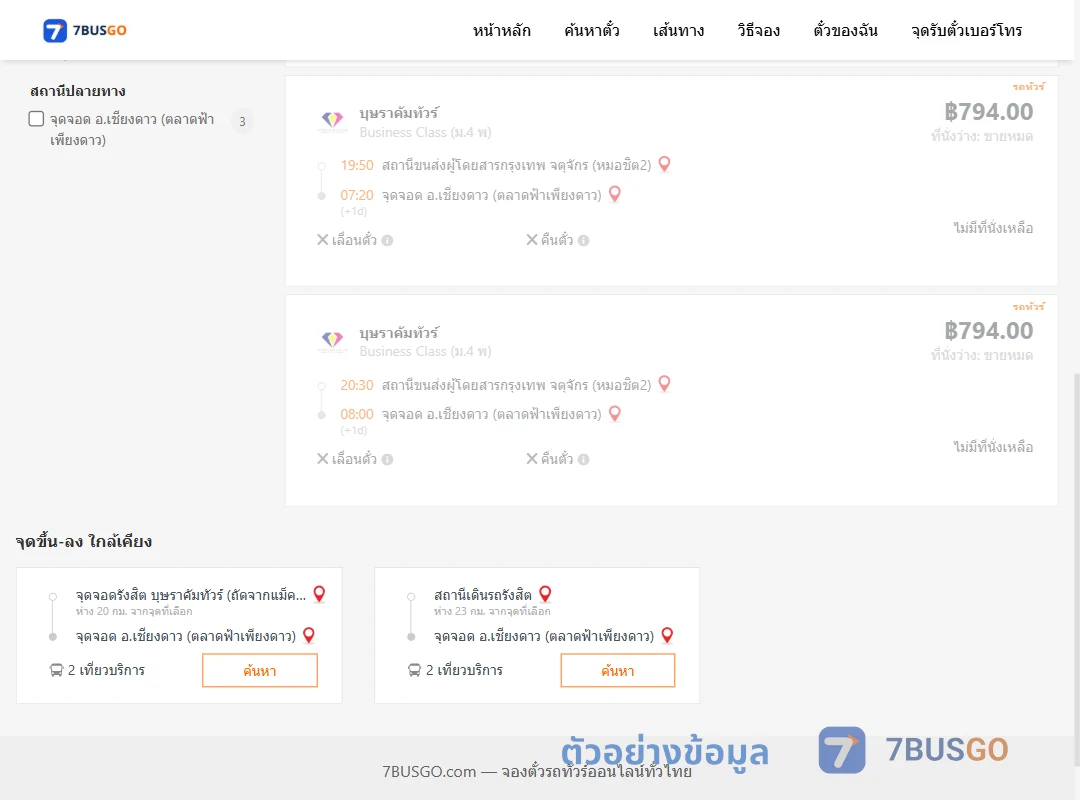The height and width of the screenshot is (800, 1080).
Task: Click ไม่มีที่นั่งเหลือ label on 19:50 trip
Action: coord(993,228)
